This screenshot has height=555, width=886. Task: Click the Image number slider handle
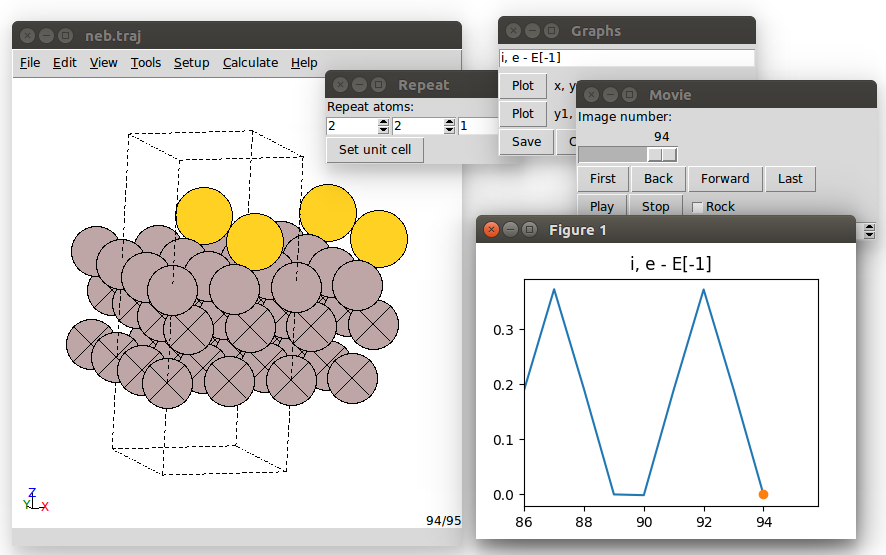click(x=662, y=154)
